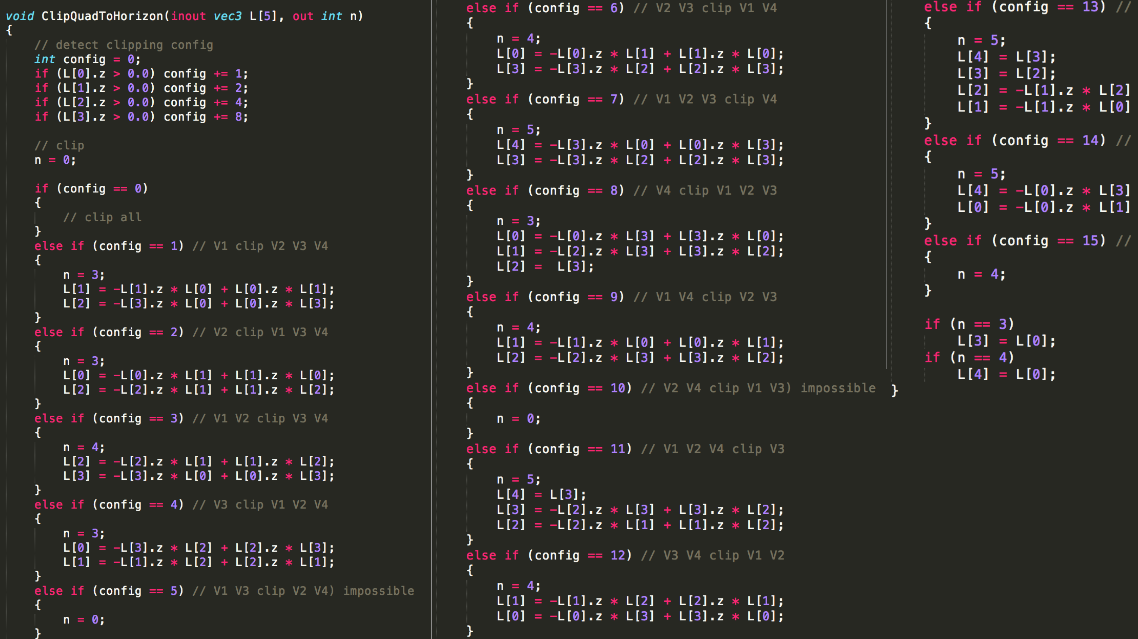This screenshot has height=639, width=1138.
Task: Click the 'else if (config == 1)' line
Action: pos(109,246)
